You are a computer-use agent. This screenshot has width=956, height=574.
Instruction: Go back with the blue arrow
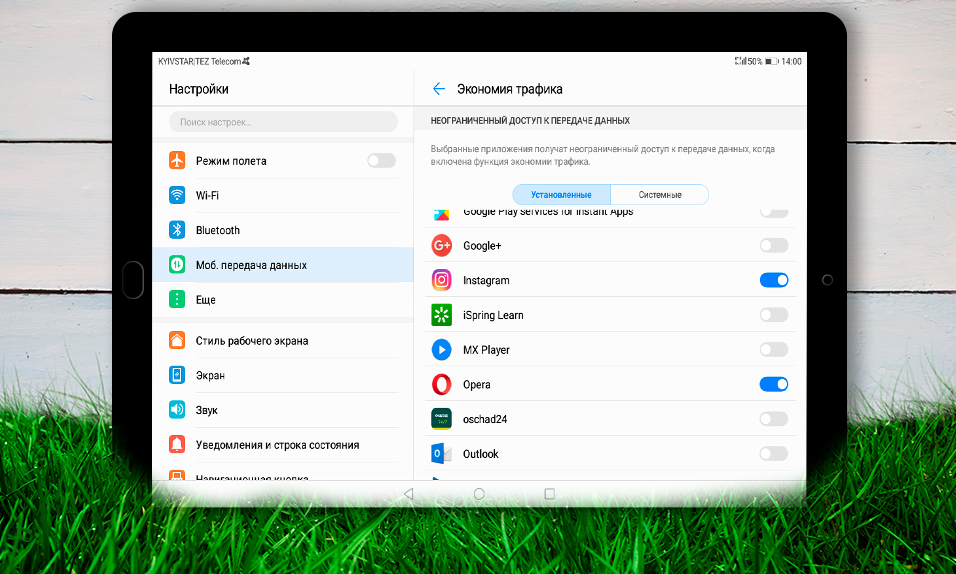438,89
